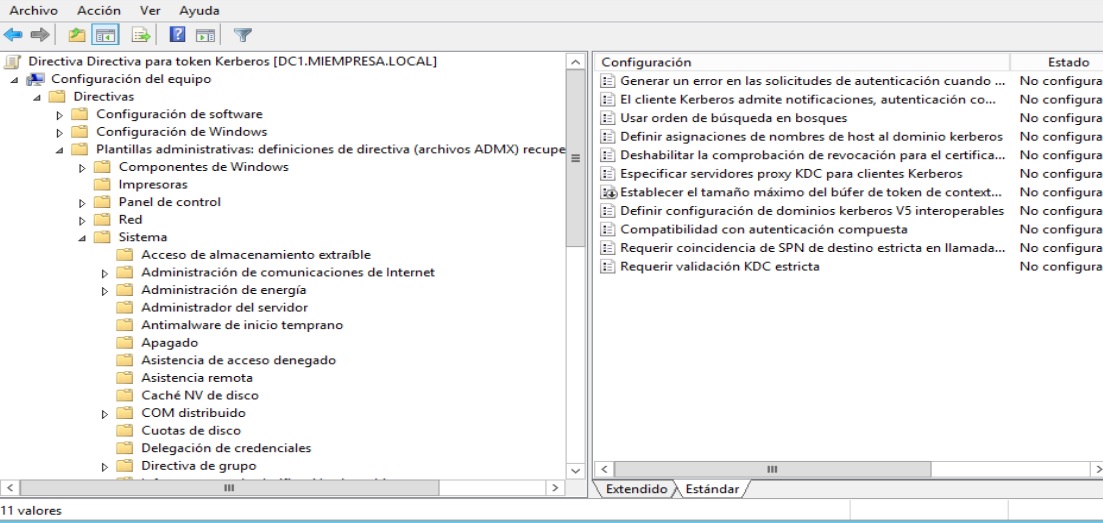Expand Configuración de software node
Screen dimensions: 1103x523
[60, 115]
